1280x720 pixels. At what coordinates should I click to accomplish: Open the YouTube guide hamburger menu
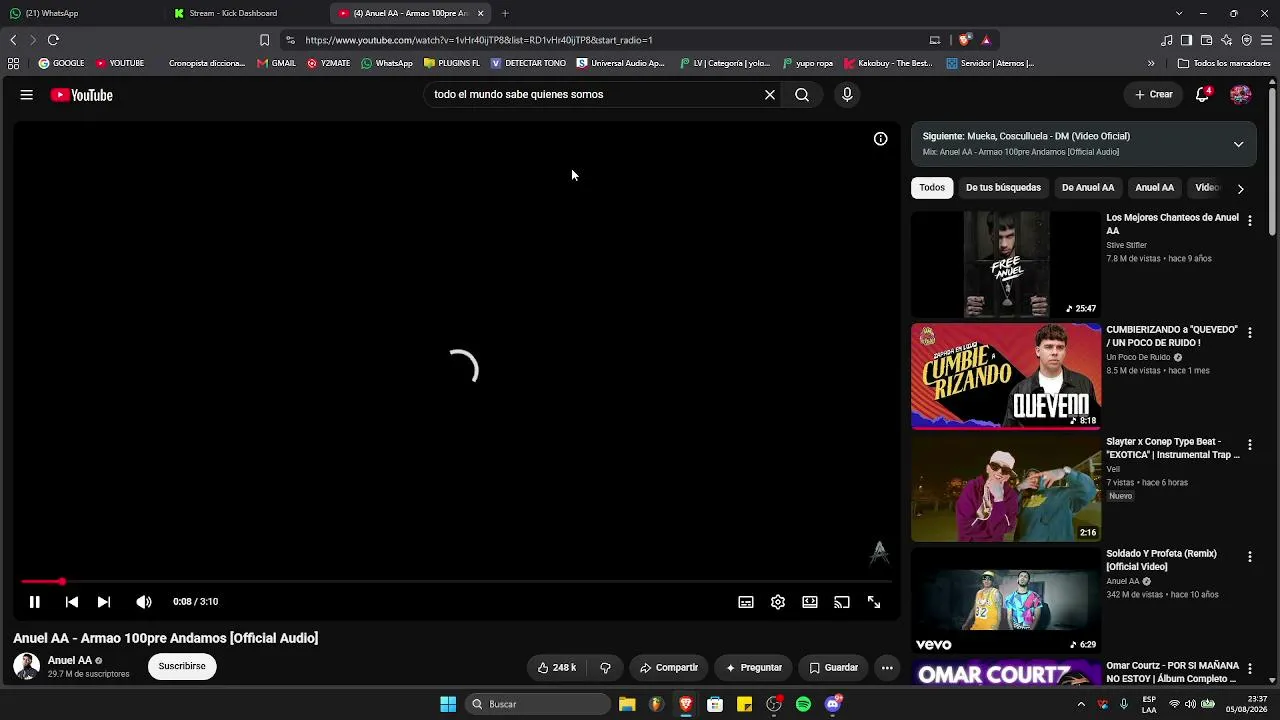pos(26,95)
